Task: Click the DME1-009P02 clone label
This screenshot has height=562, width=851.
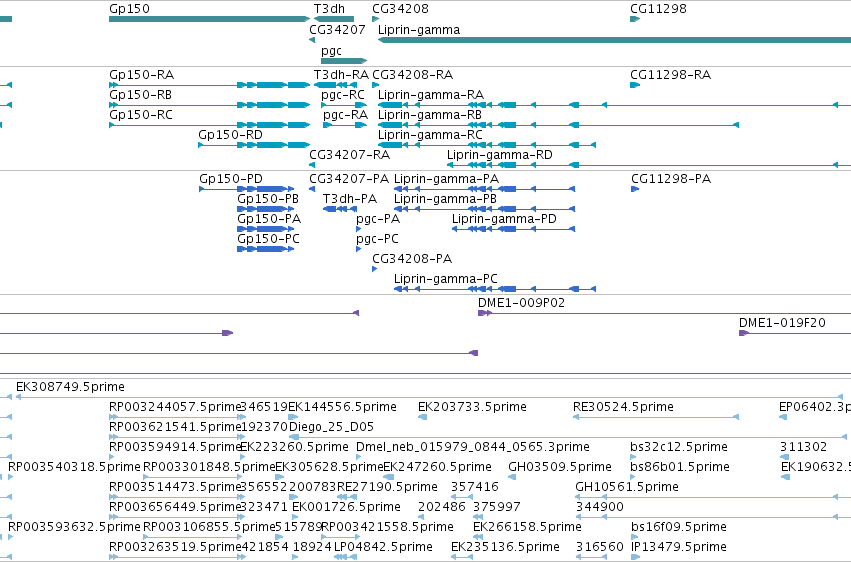Action: click(x=522, y=303)
